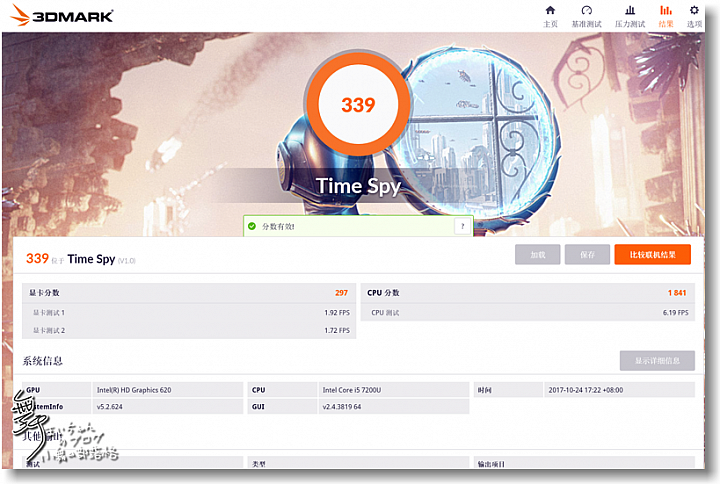Click the Save (保存) button
720x484 pixels.
(587, 254)
